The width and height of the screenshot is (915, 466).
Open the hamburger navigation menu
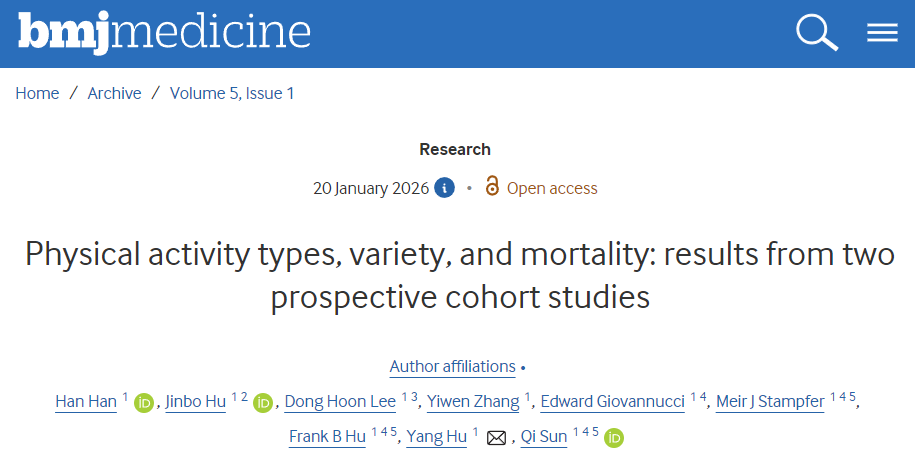[882, 33]
